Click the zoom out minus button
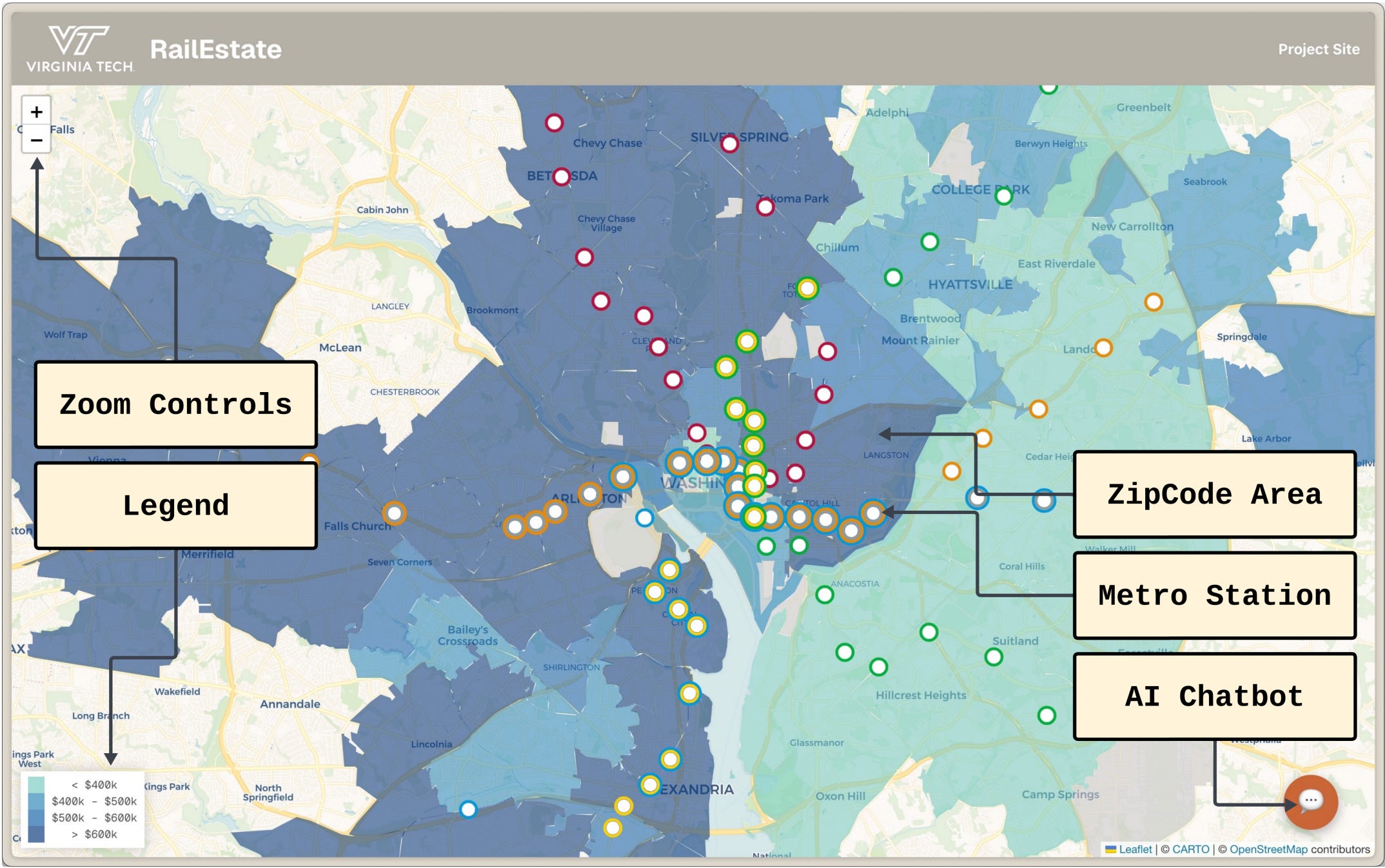Image resolution: width=1385 pixels, height=868 pixels. click(x=37, y=140)
